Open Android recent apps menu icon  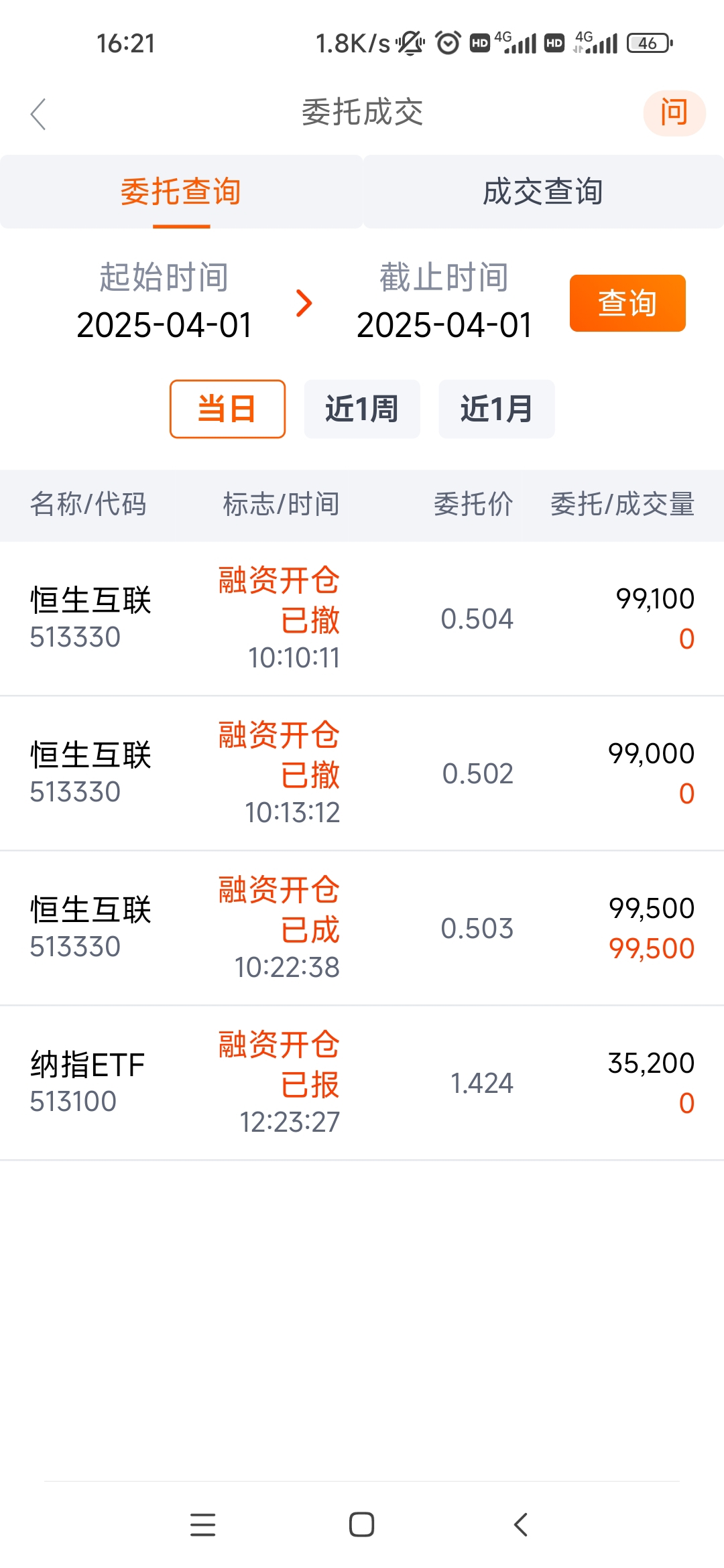coord(202,1524)
